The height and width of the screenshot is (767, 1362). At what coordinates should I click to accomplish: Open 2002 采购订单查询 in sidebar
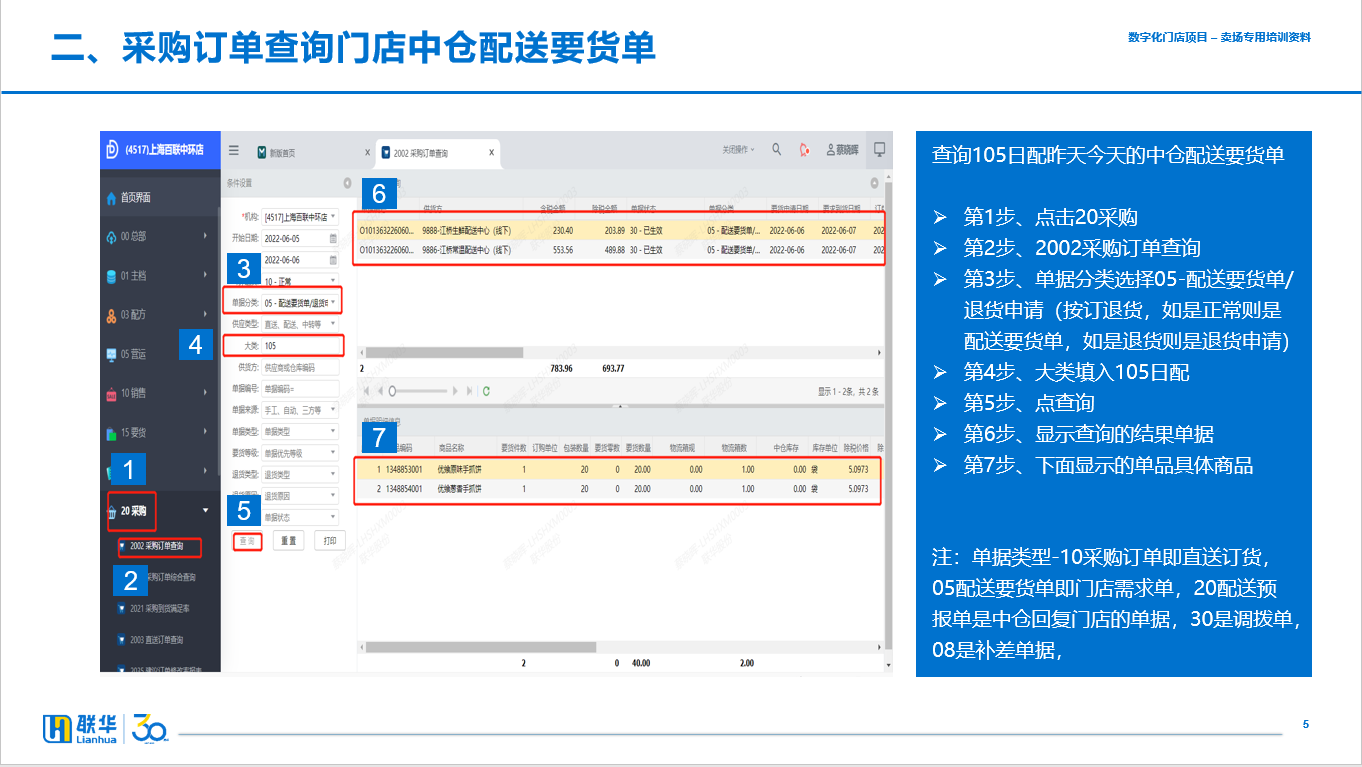pos(158,547)
